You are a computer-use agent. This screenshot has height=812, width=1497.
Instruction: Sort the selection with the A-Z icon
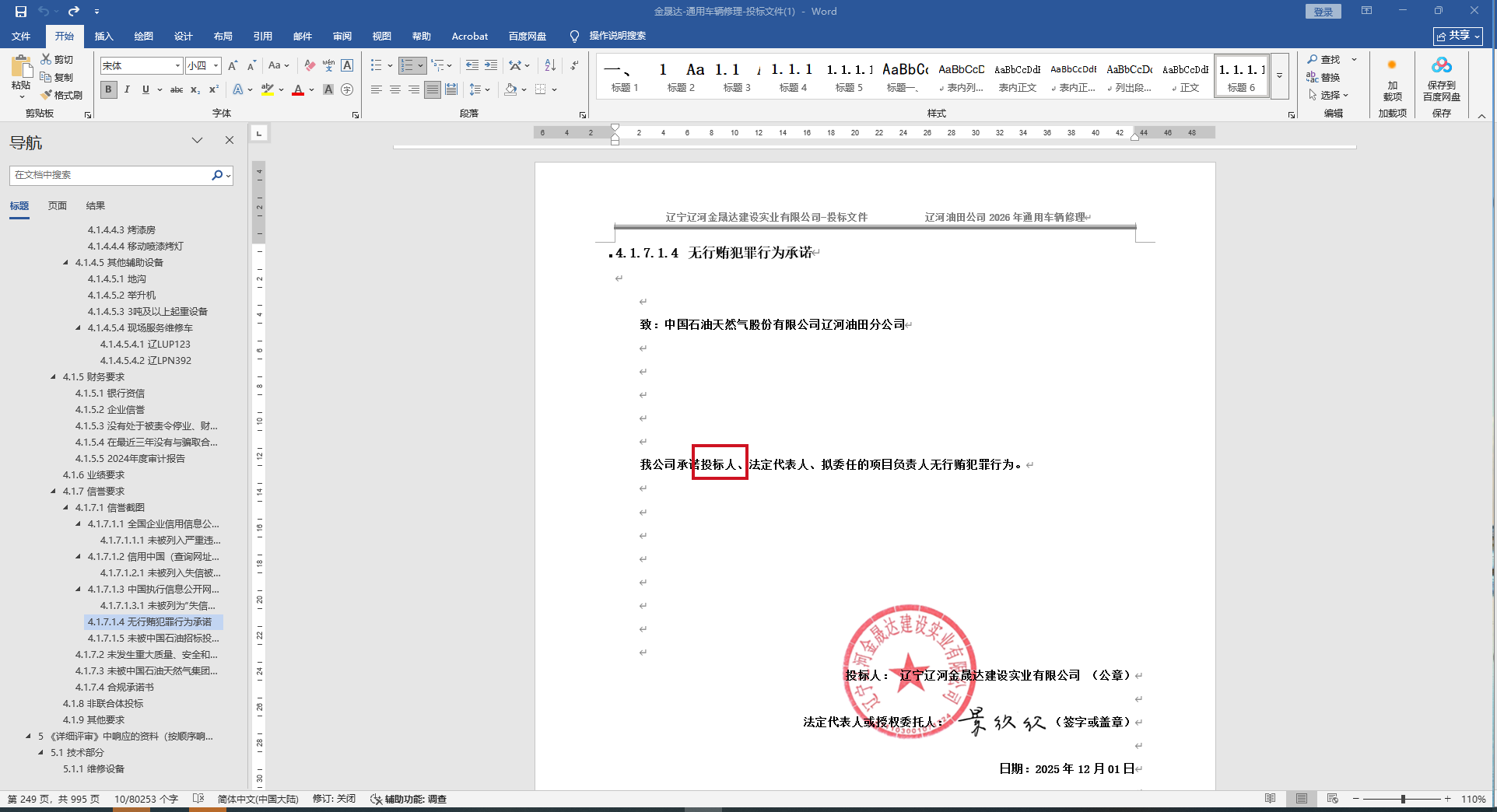pos(550,66)
